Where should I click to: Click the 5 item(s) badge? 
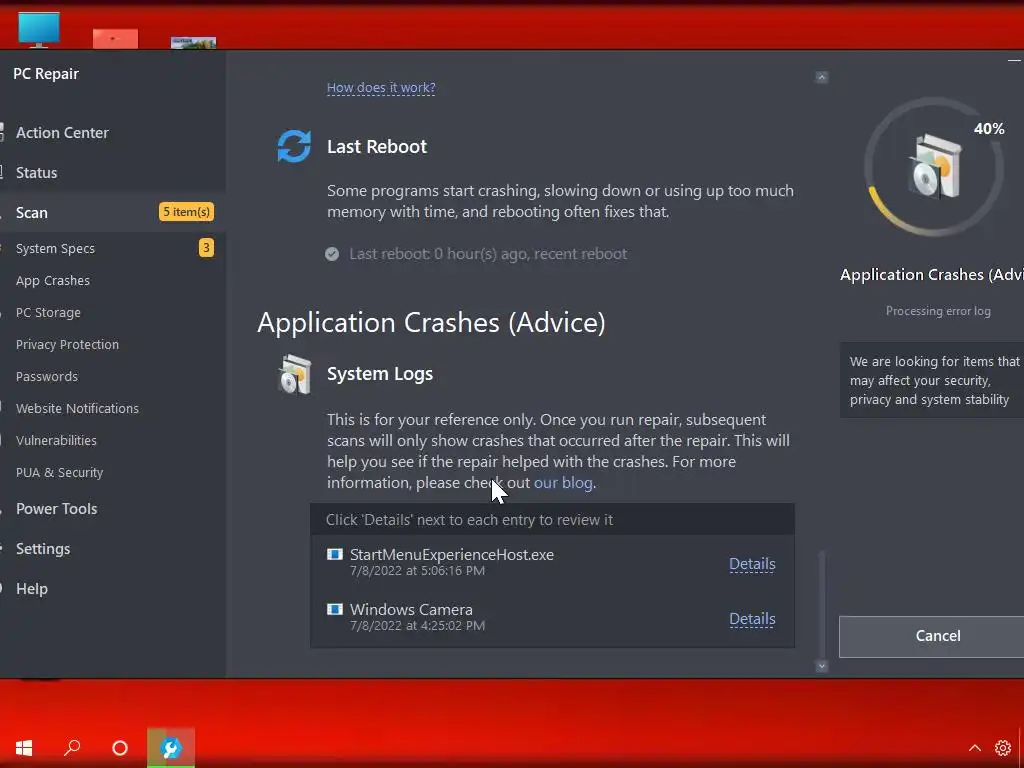point(186,212)
